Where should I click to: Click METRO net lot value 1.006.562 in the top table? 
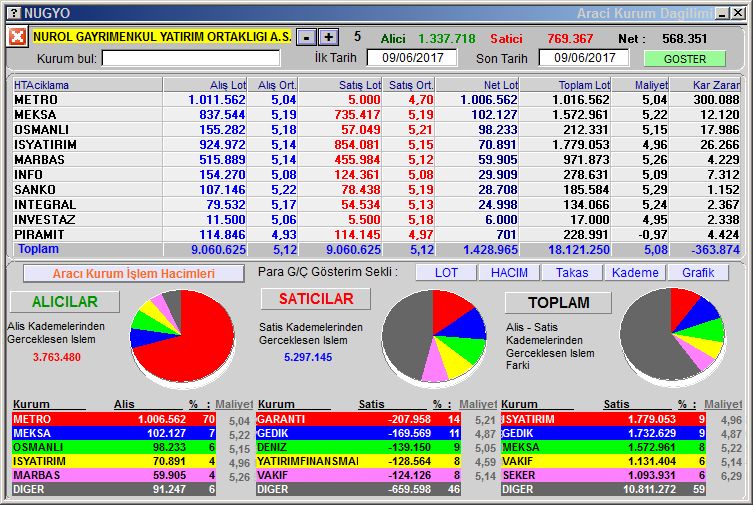(x=489, y=100)
